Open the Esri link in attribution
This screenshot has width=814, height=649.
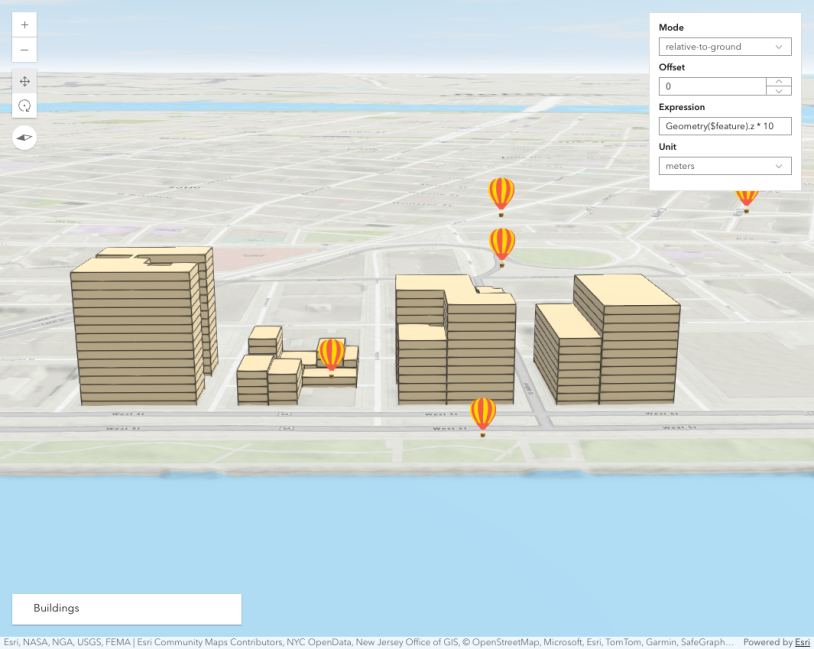point(802,642)
